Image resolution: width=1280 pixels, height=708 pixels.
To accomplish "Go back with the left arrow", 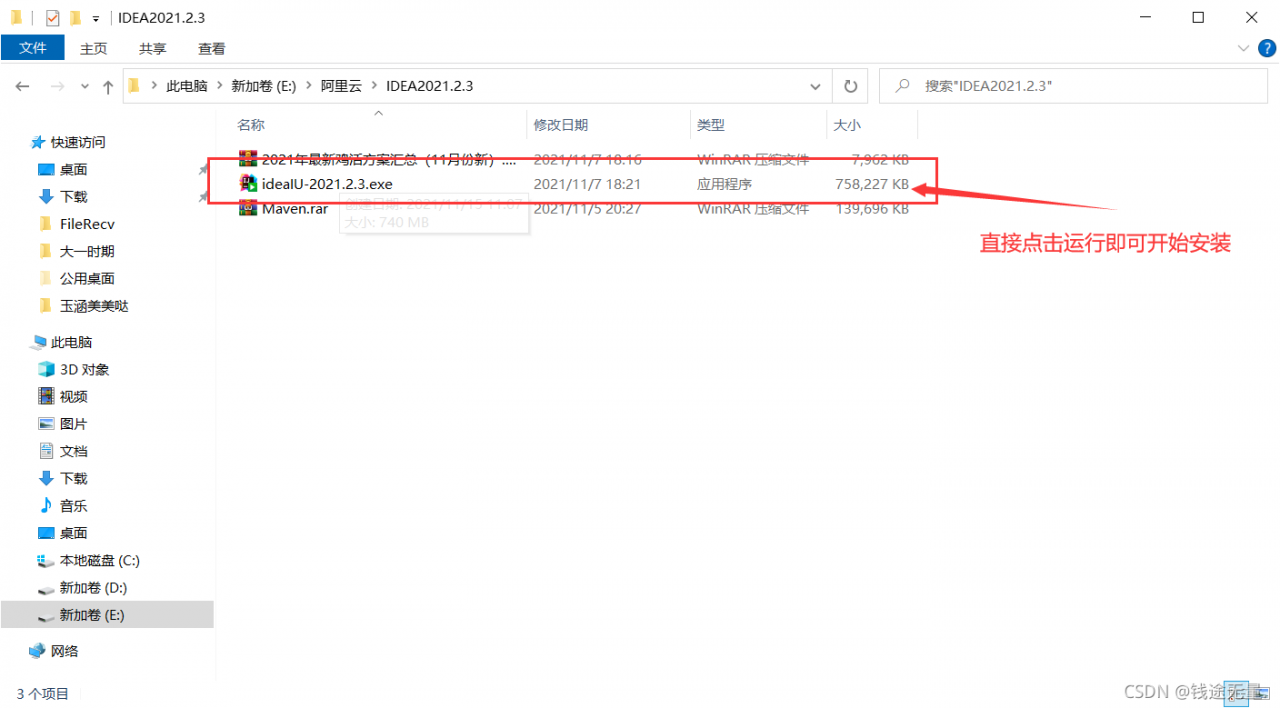I will (x=22, y=87).
